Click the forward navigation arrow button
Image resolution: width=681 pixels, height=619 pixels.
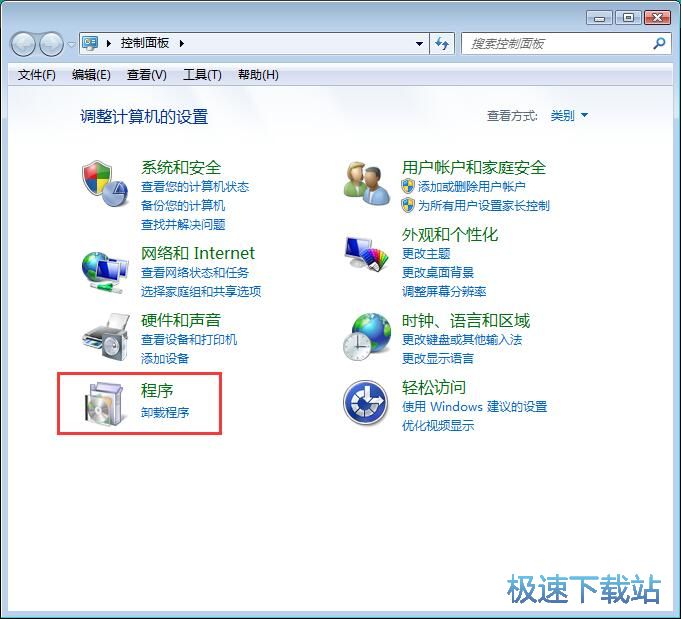tap(51, 44)
